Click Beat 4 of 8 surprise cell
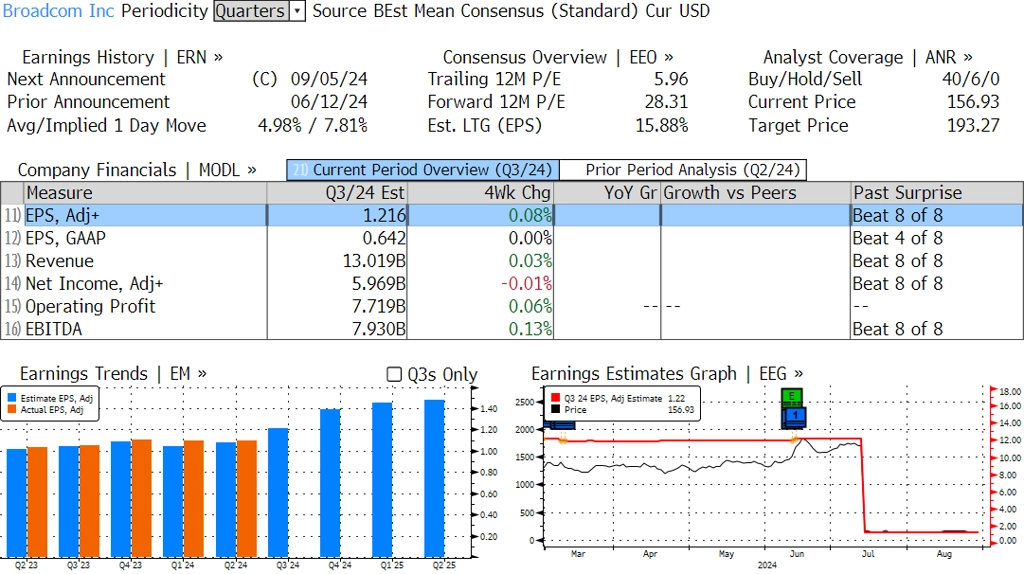Viewport: 1024px width, 574px height. click(x=898, y=238)
